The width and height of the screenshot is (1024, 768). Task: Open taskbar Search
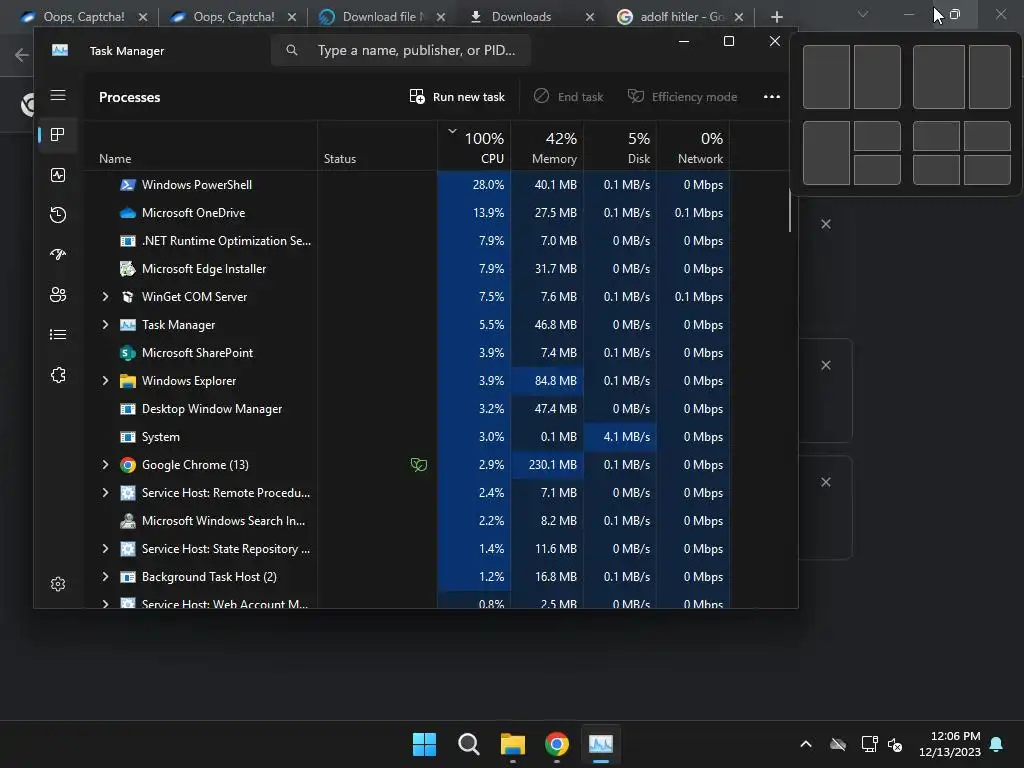(x=468, y=744)
